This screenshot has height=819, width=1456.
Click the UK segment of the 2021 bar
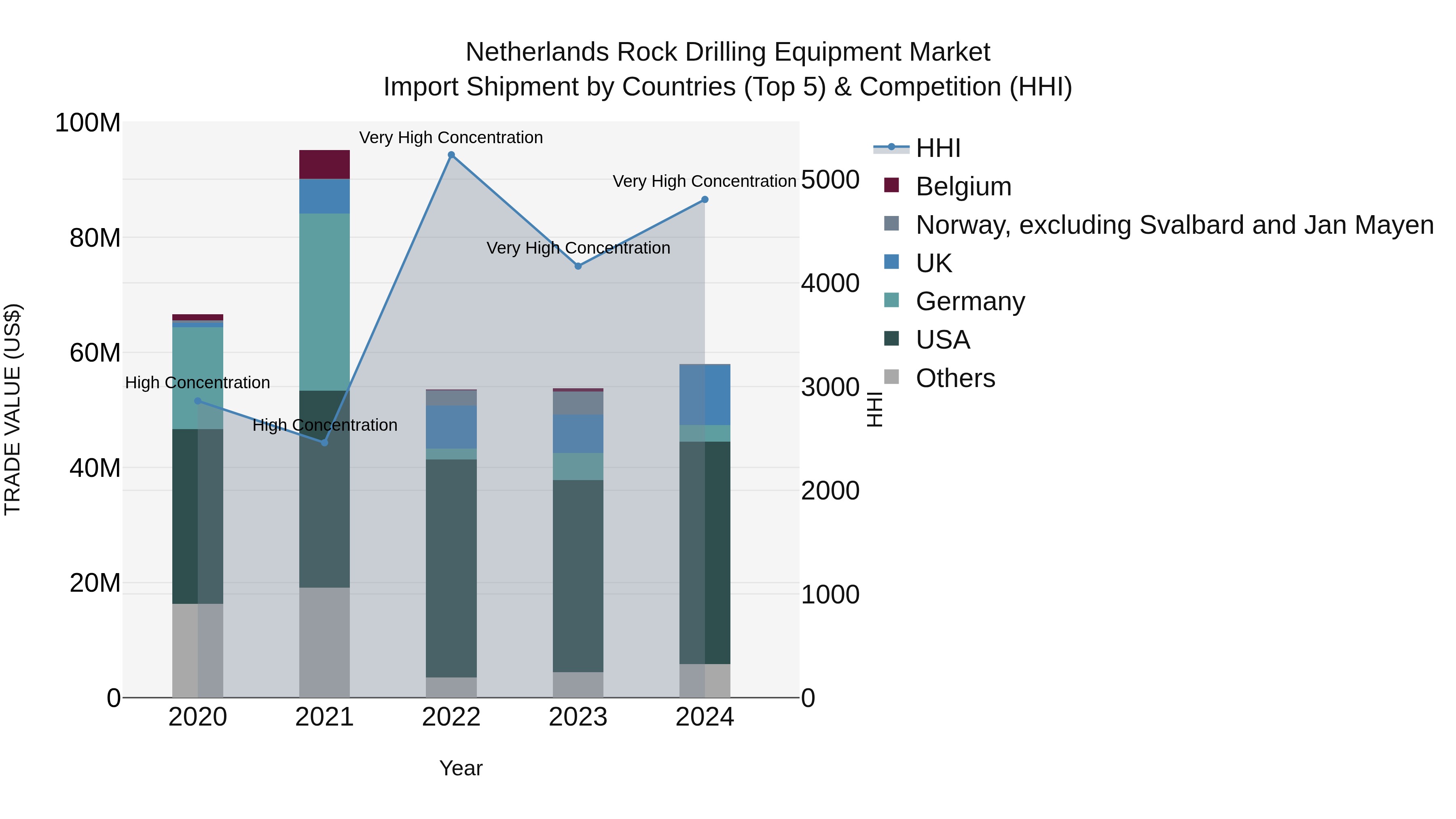[x=324, y=196]
